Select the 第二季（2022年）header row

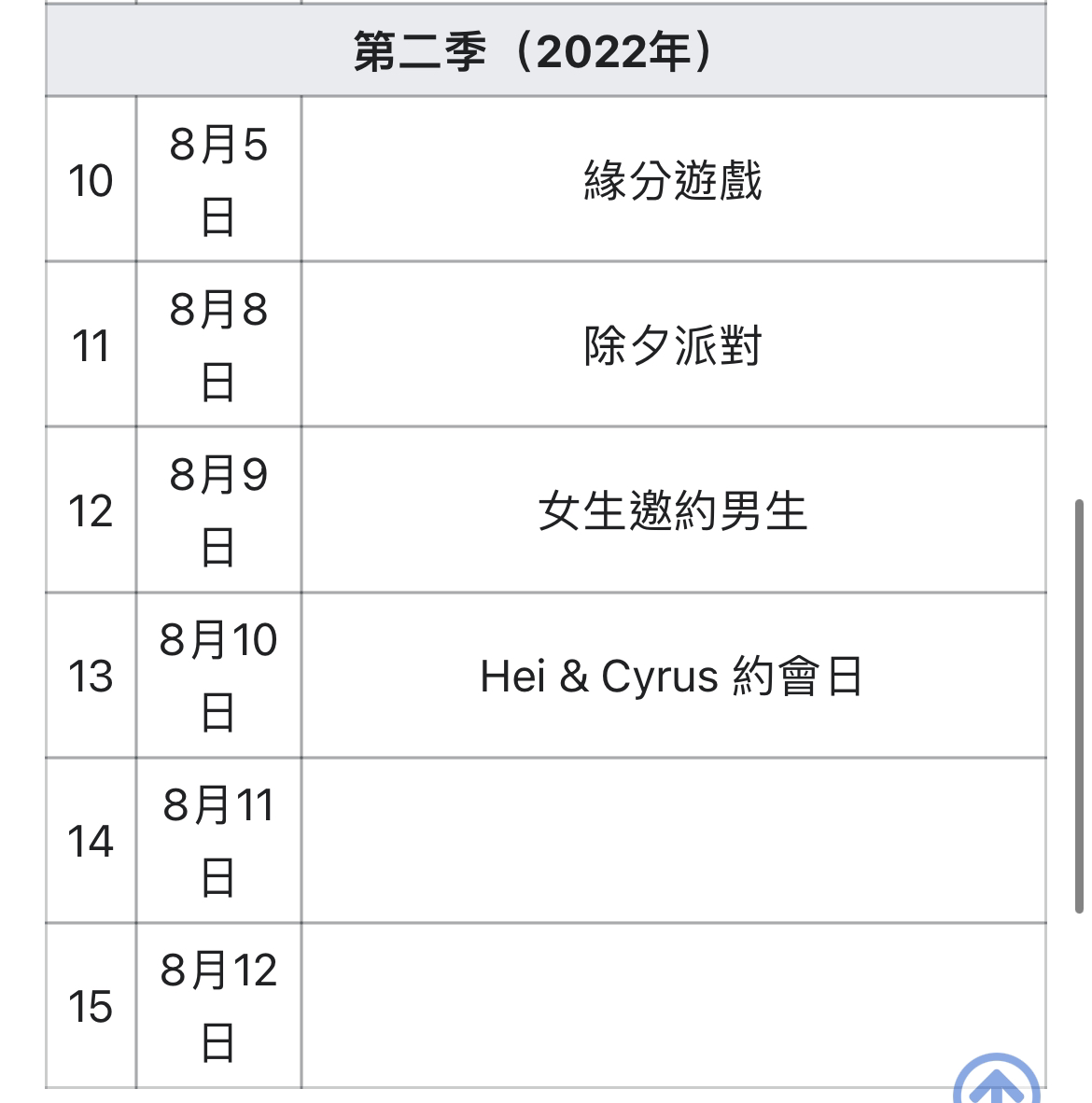pos(546,50)
